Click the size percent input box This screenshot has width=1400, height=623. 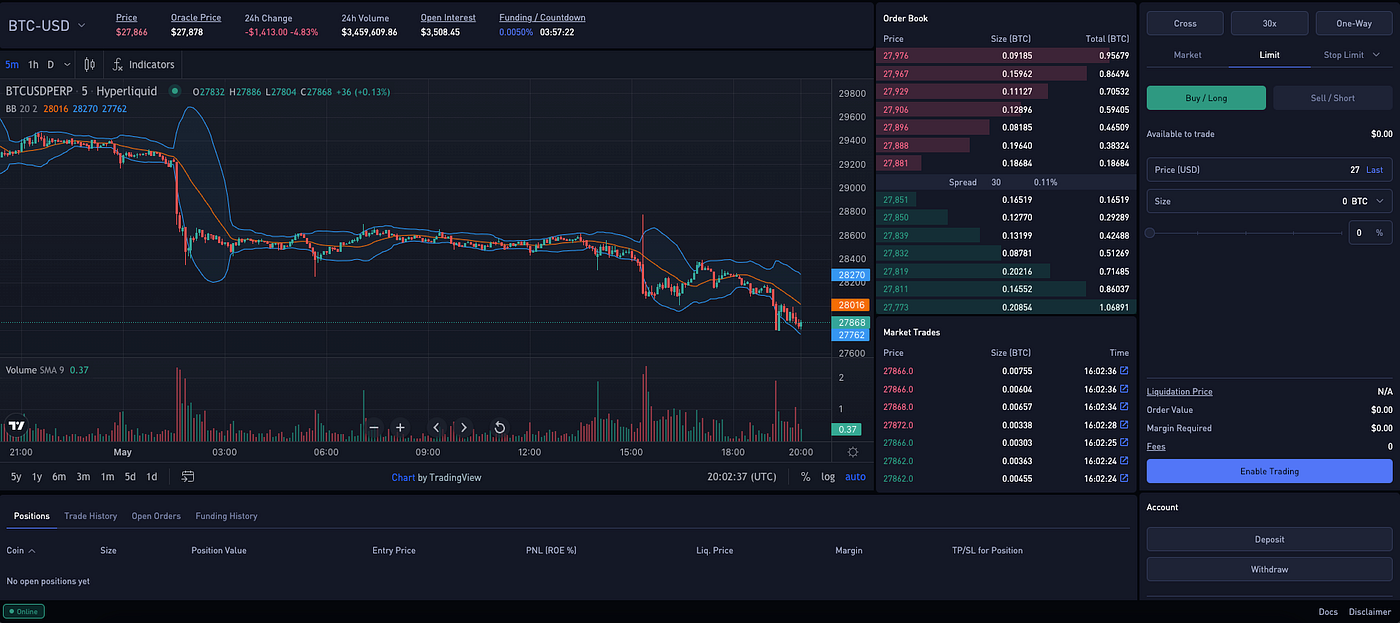click(x=1370, y=233)
